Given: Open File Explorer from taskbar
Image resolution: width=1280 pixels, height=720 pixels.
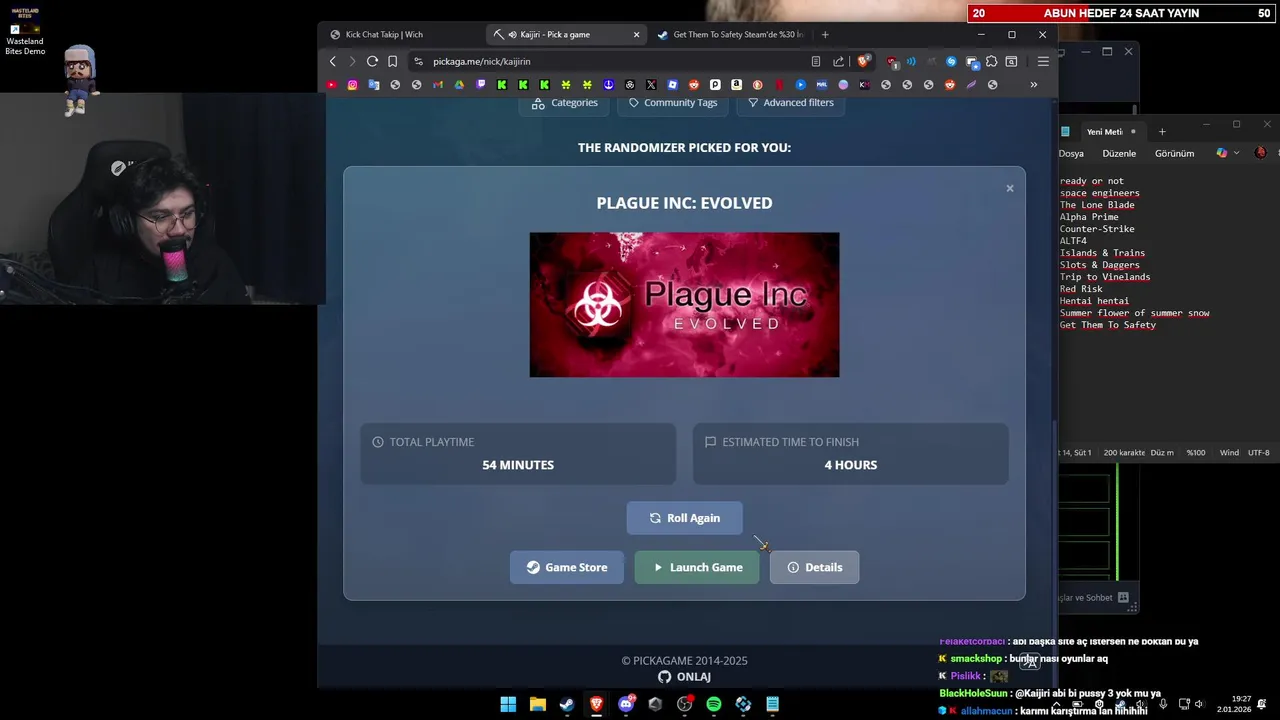Looking at the screenshot, I should point(537,704).
